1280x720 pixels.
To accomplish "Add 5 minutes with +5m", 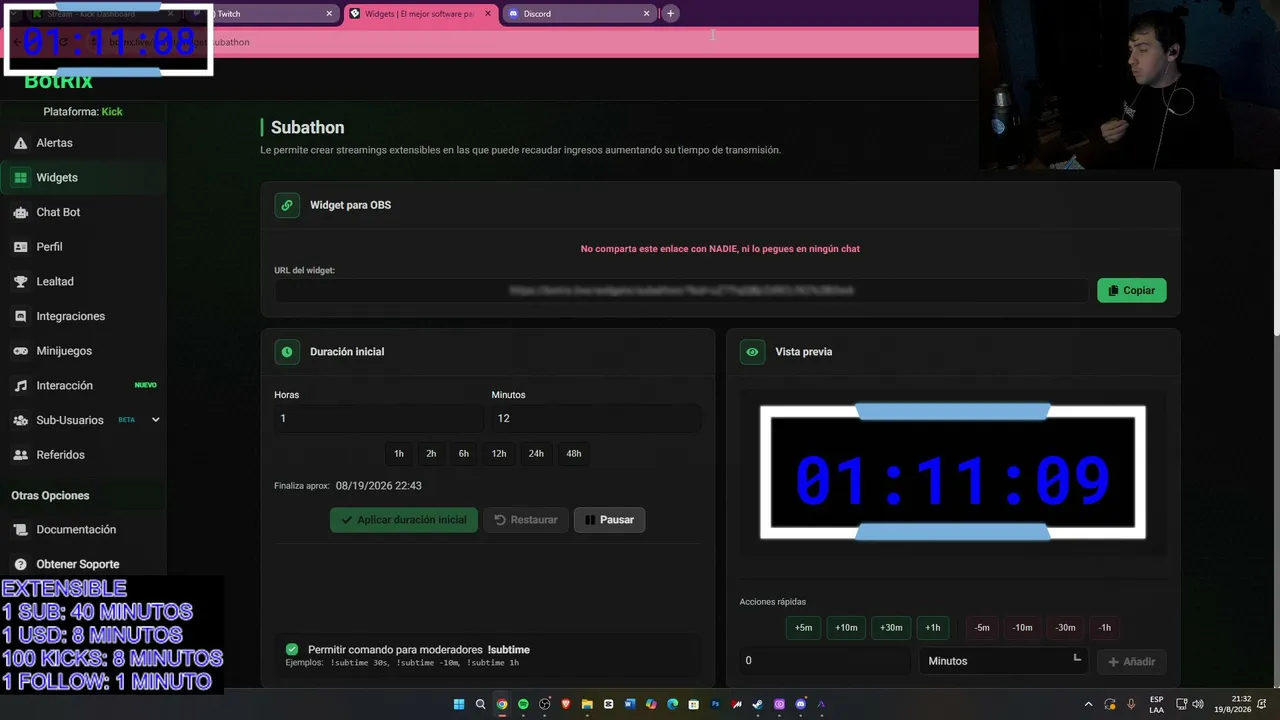I will pos(804,628).
